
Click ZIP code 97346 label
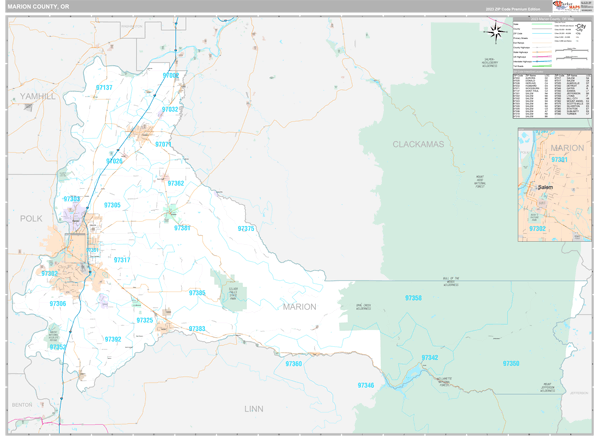click(x=366, y=385)
